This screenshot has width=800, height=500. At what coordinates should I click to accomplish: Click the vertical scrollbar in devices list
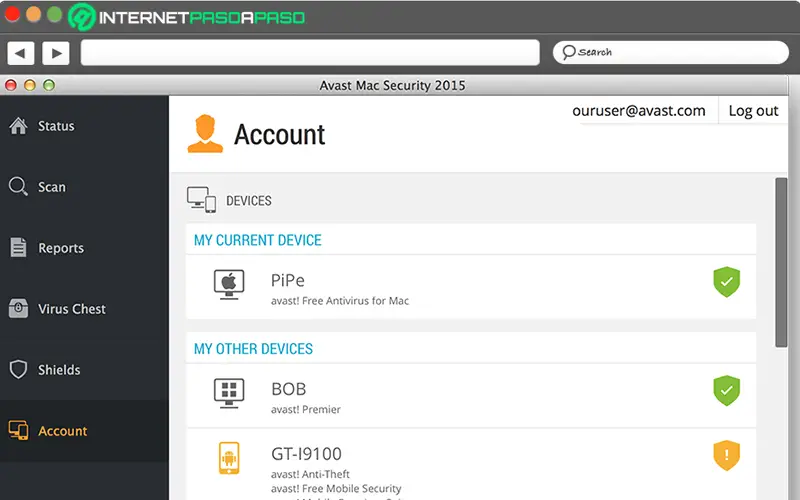(x=781, y=262)
